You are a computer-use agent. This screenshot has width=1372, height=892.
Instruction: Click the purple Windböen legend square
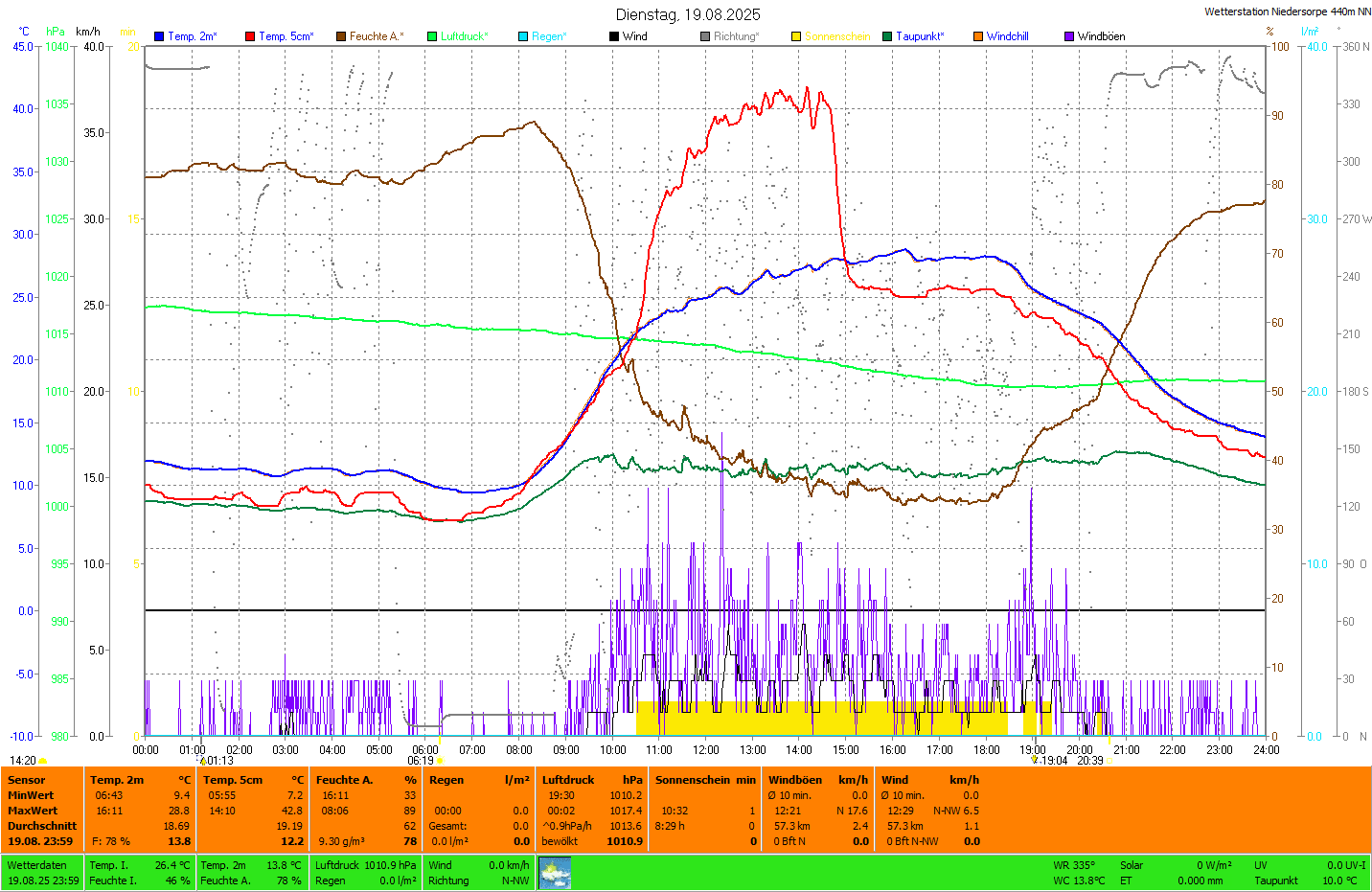point(1069,36)
